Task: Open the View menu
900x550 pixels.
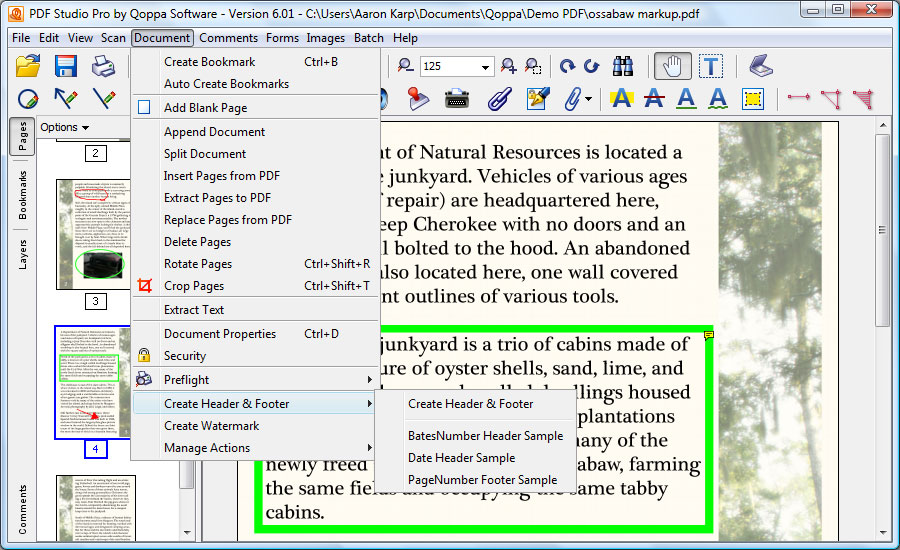Action: [80, 38]
